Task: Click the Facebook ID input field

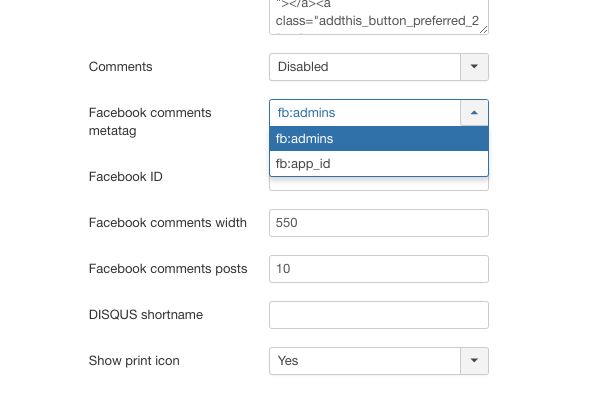Action: [379, 184]
